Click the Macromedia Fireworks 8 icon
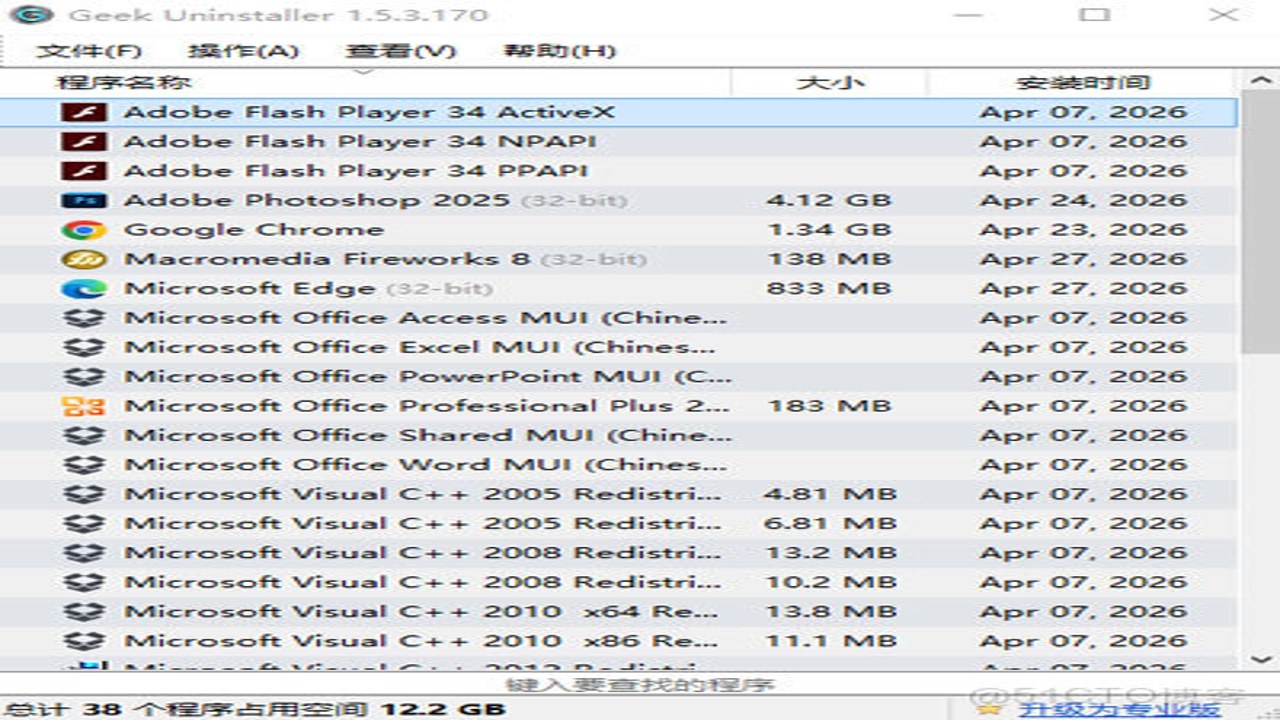 (x=83, y=259)
